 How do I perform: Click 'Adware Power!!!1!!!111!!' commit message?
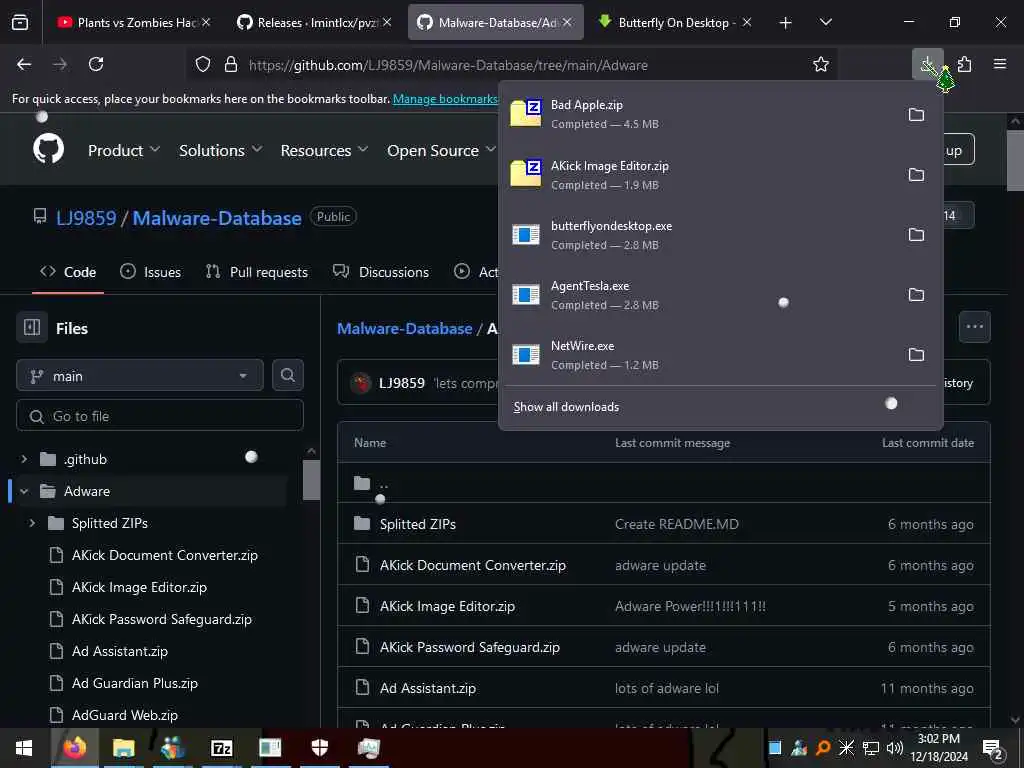coord(690,606)
